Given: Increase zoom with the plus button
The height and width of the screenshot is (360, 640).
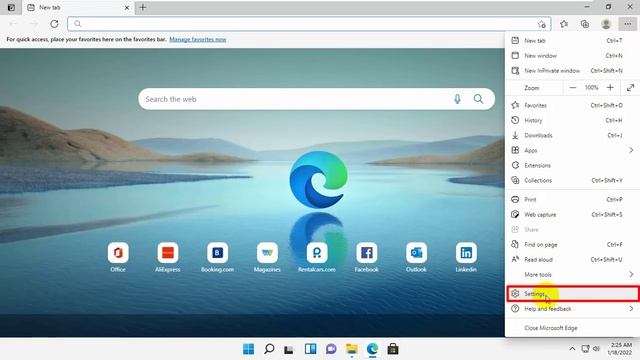Looking at the screenshot, I should [610, 88].
